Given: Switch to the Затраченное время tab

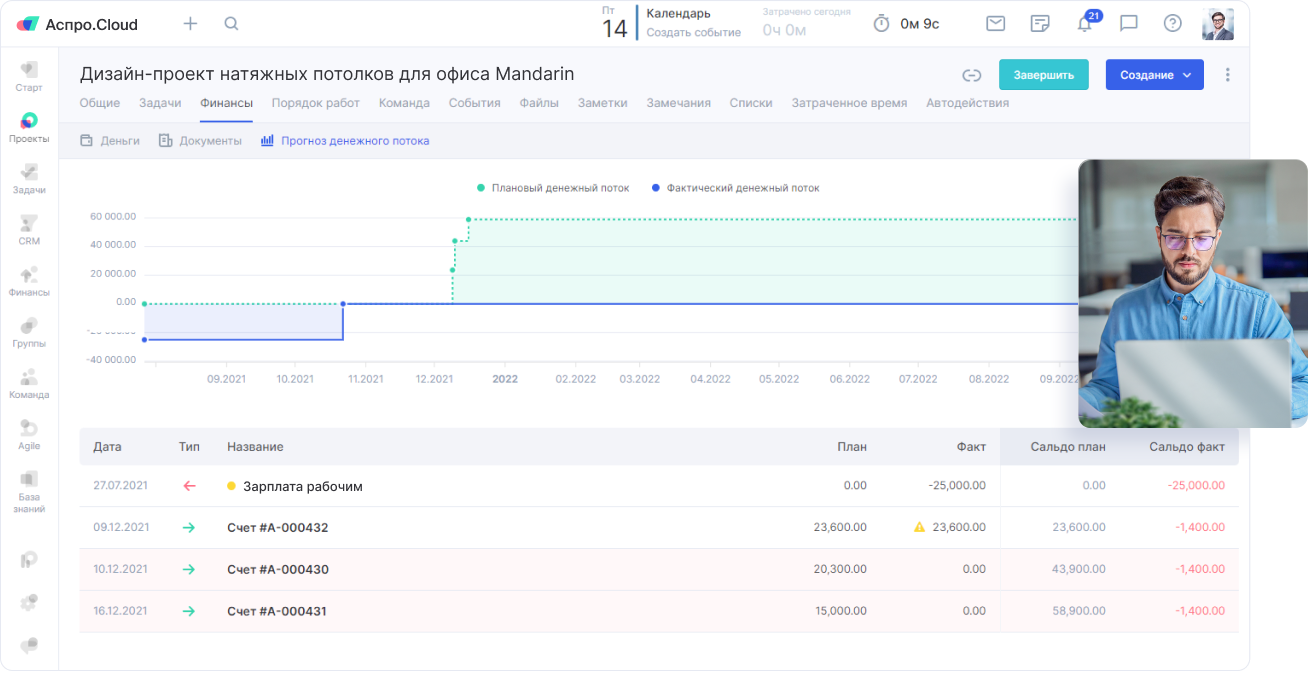Looking at the screenshot, I should pos(849,103).
